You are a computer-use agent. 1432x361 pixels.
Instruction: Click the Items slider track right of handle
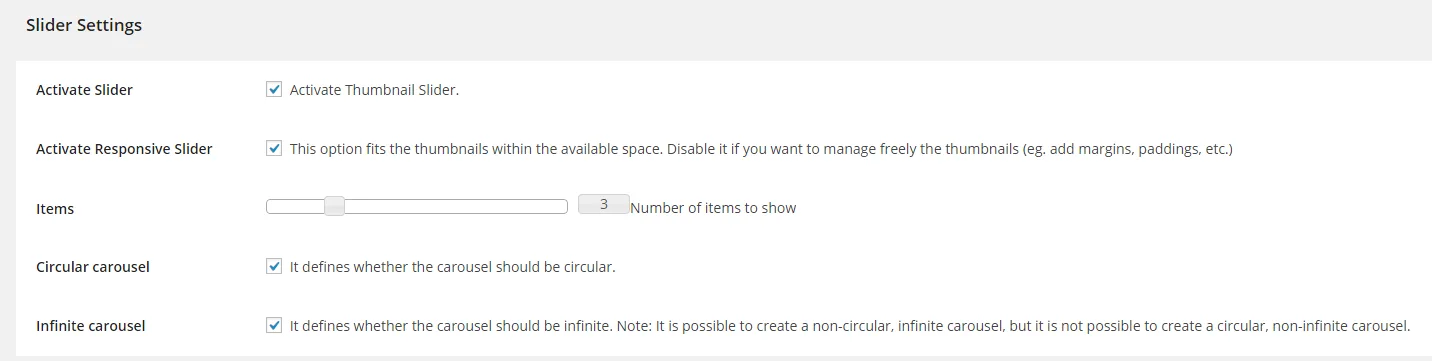pos(456,207)
